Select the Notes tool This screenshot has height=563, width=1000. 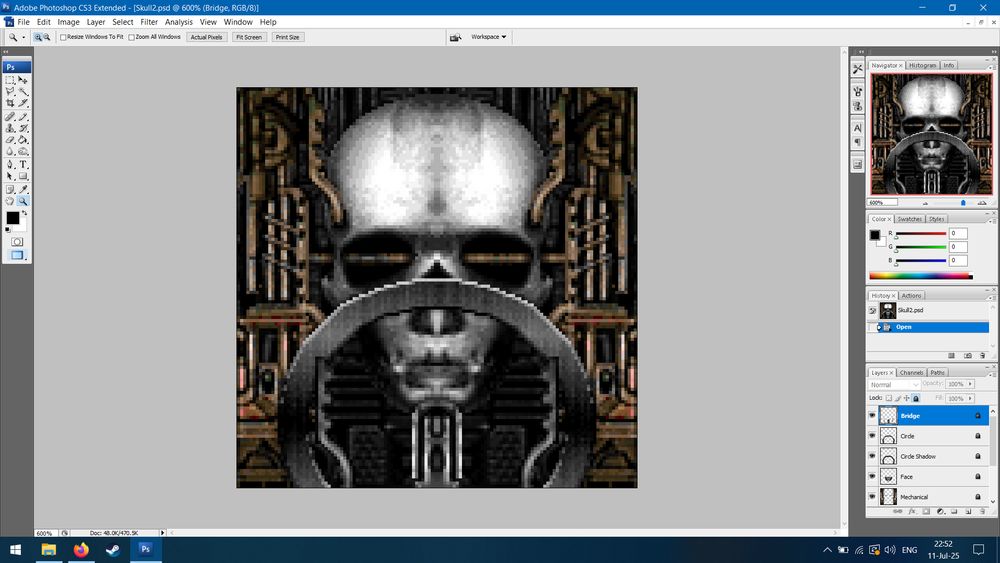(10, 189)
